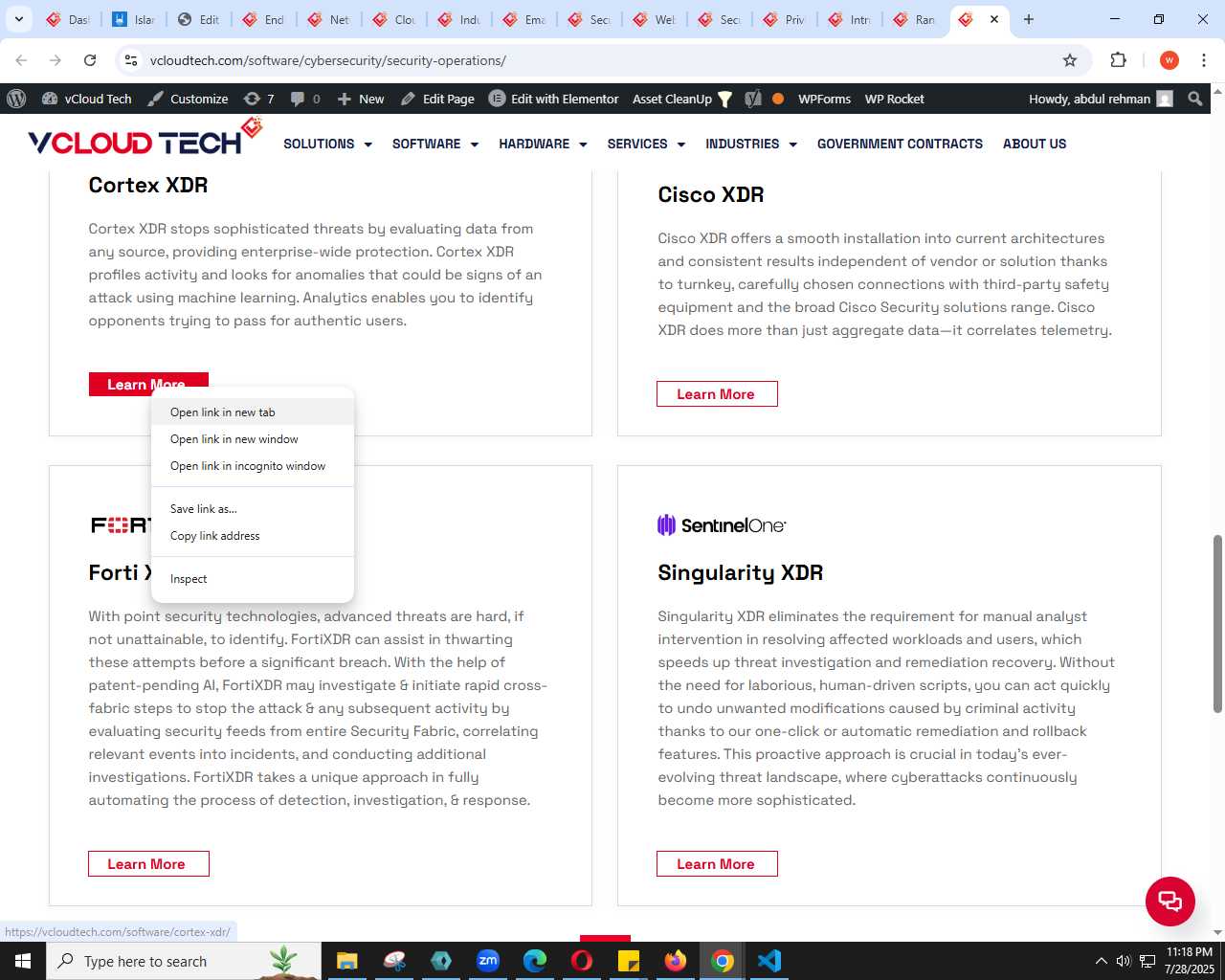Image resolution: width=1225 pixels, height=980 pixels.
Task: Switch to the Ran tab
Action: click(914, 19)
